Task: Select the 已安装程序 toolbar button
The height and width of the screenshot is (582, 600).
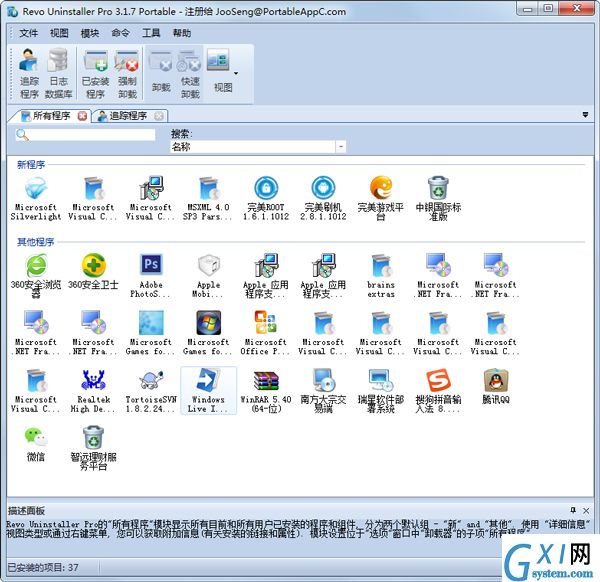Action: 95,73
